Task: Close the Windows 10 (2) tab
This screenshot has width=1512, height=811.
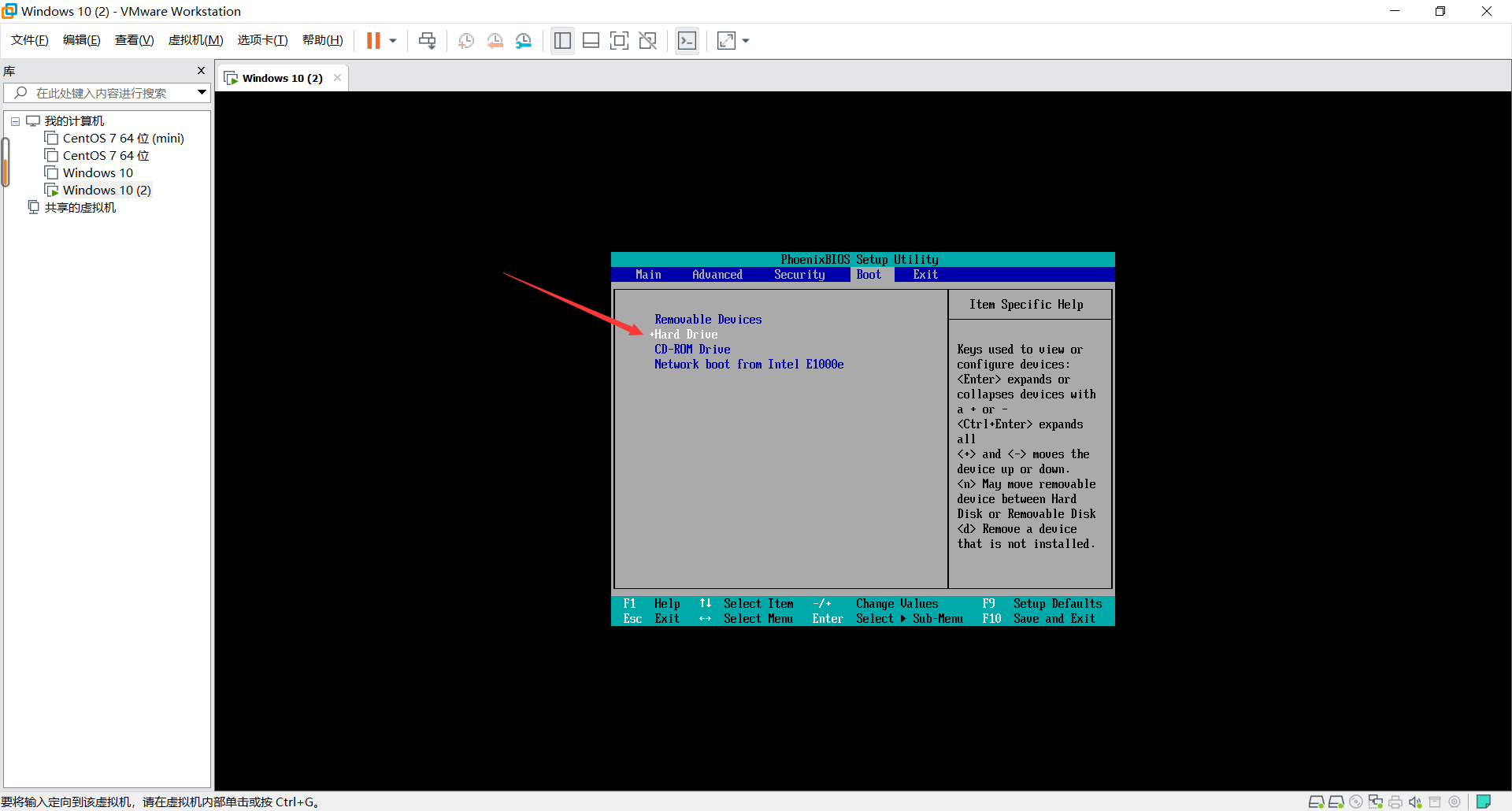Action: (x=337, y=78)
